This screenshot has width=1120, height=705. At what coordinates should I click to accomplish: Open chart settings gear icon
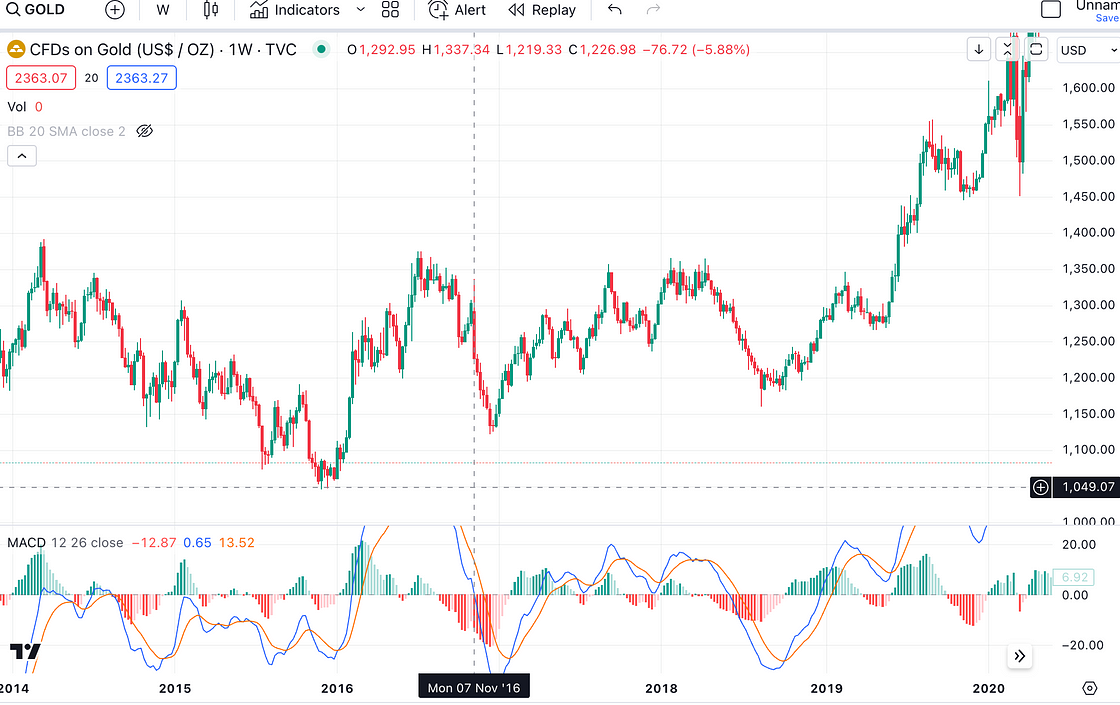click(x=1089, y=688)
